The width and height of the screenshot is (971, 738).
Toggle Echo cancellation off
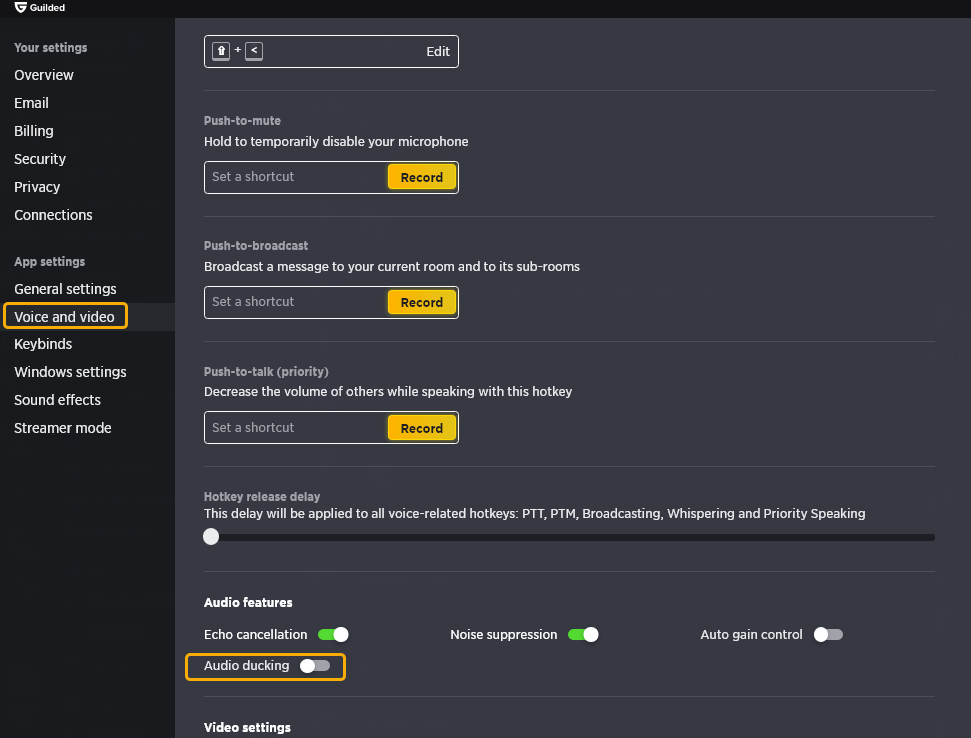point(333,635)
